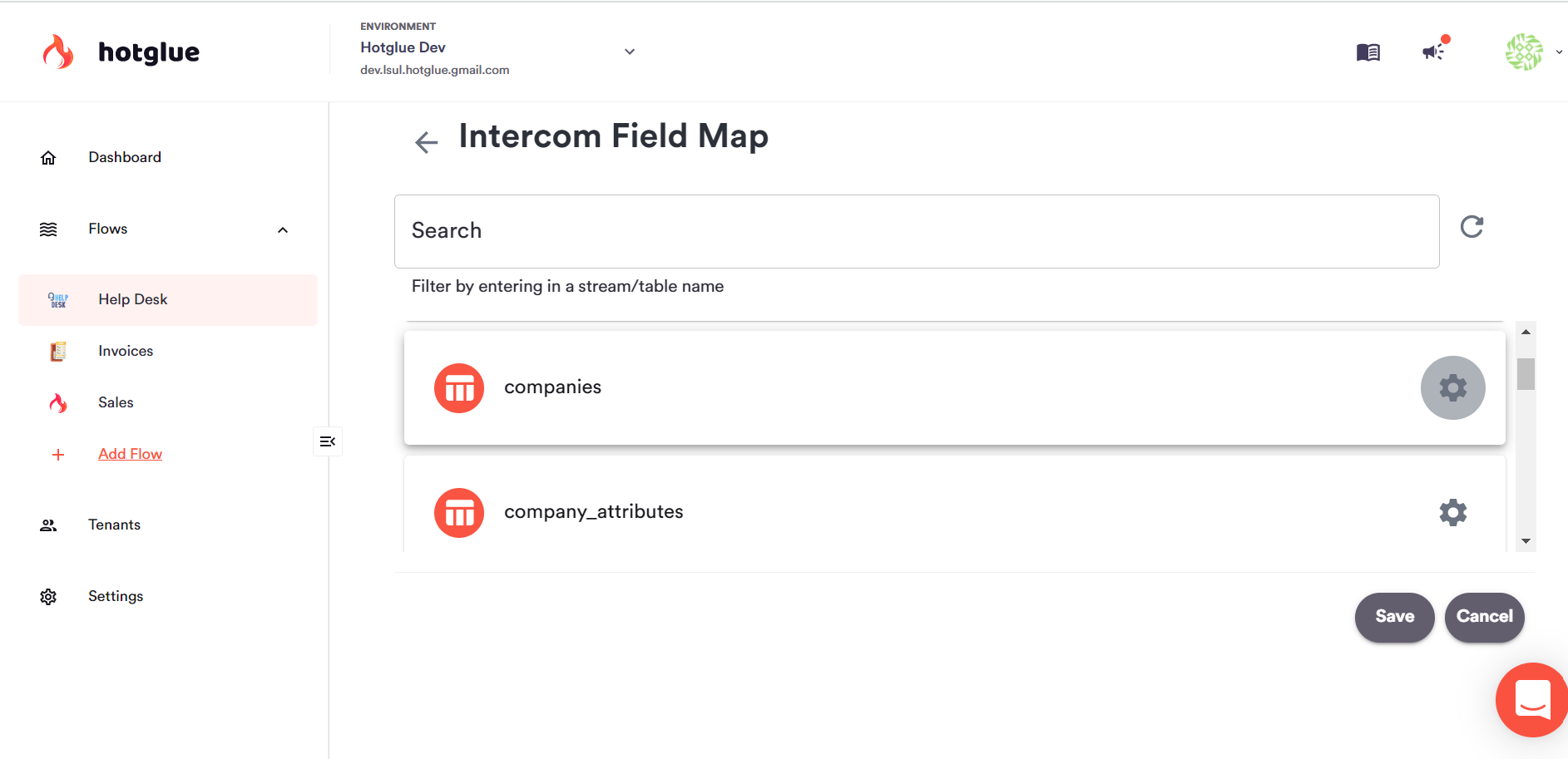This screenshot has height=759, width=1568.
Task: Click the Tenants people icon
Action: (48, 525)
